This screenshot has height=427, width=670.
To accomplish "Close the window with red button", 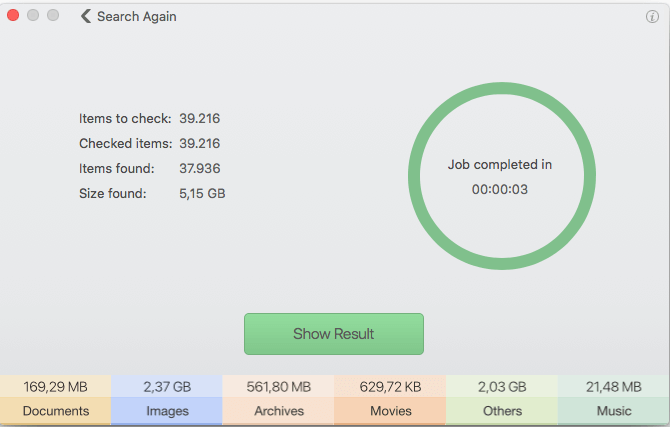I will point(14,16).
